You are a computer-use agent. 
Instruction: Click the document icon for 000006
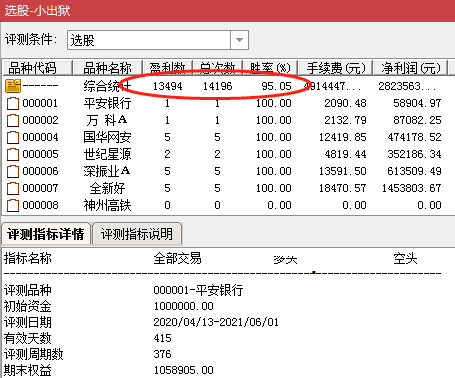13,171
